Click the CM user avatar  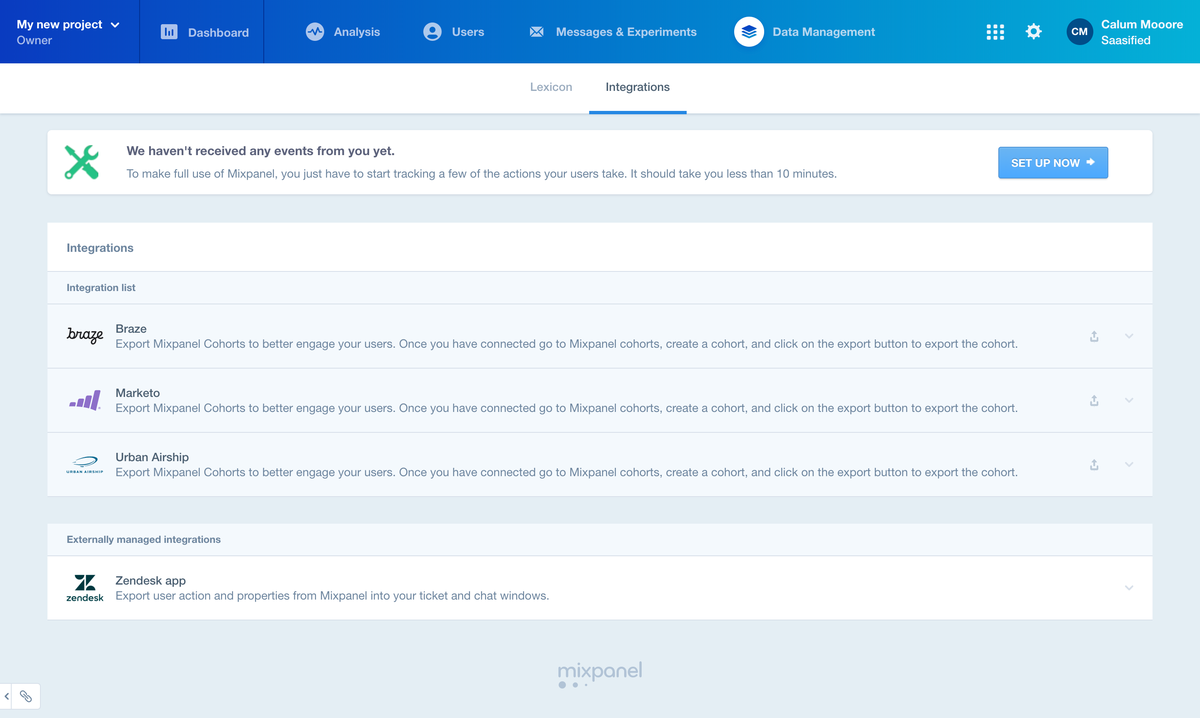pos(1079,32)
